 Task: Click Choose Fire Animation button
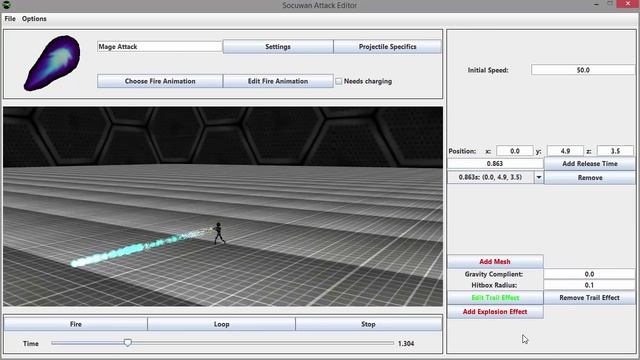point(160,81)
